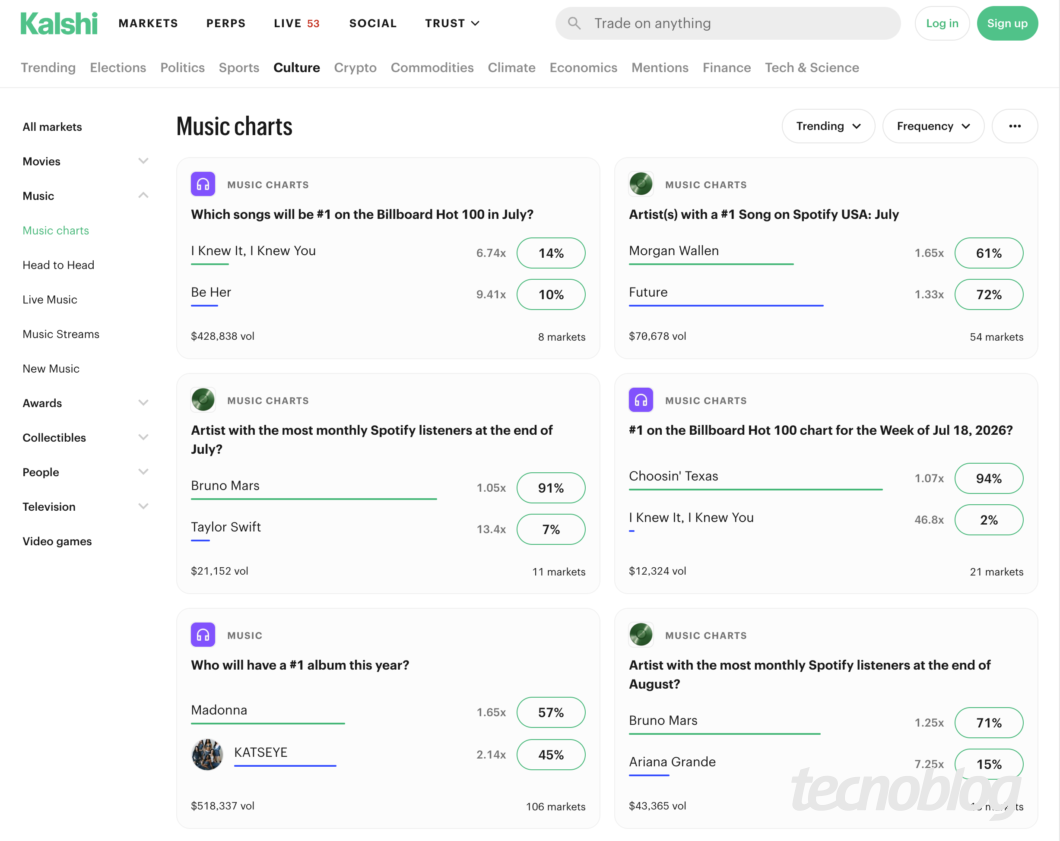Open 'Artist(s) with a #1 Song on Spotify USA: July'

pos(764,214)
